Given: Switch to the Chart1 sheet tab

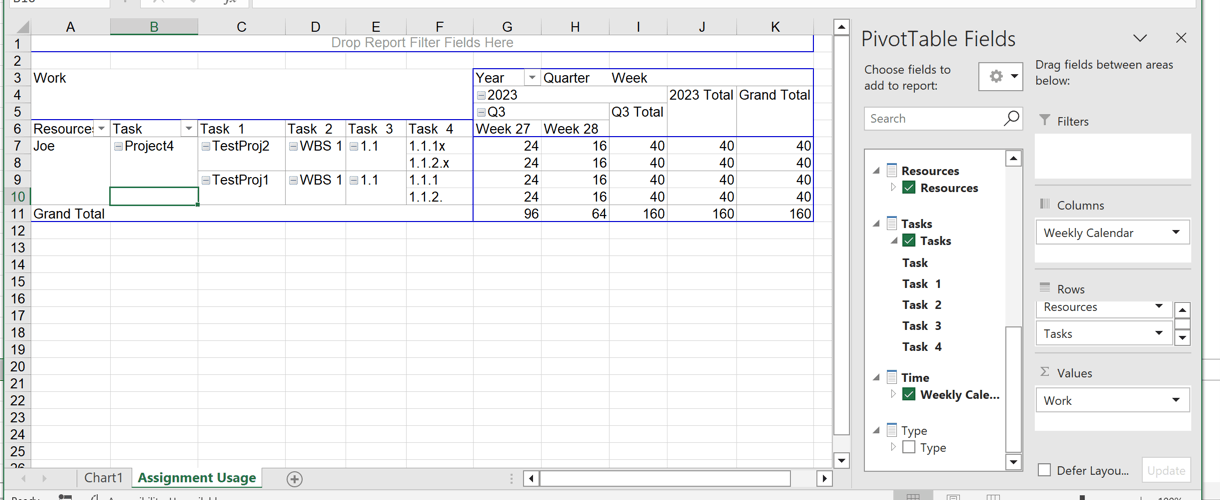Looking at the screenshot, I should pyautogui.click(x=103, y=478).
